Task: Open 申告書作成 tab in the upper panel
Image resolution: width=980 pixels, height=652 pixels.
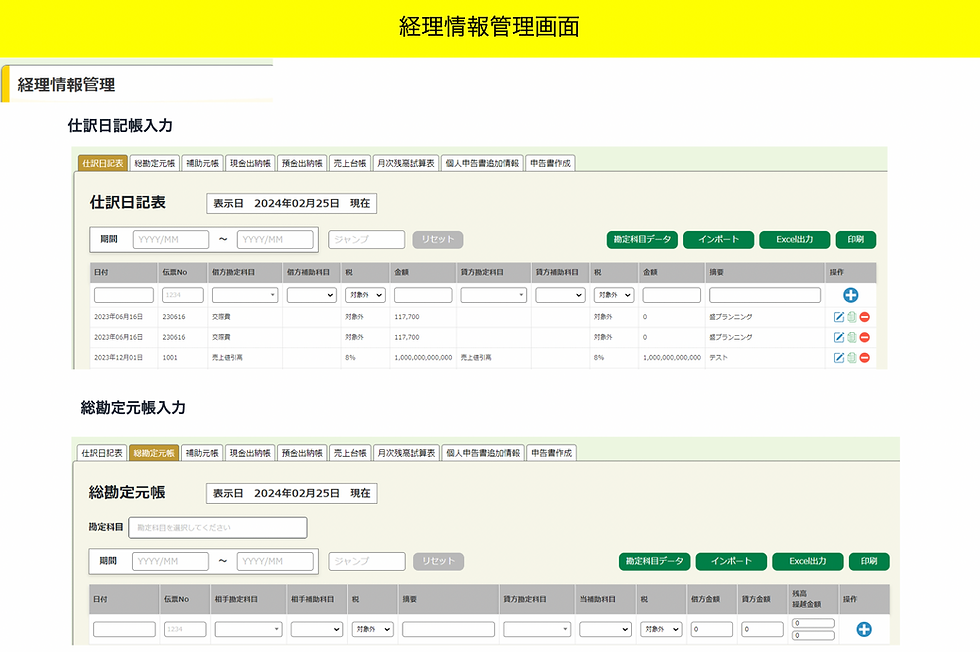Action: click(550, 163)
